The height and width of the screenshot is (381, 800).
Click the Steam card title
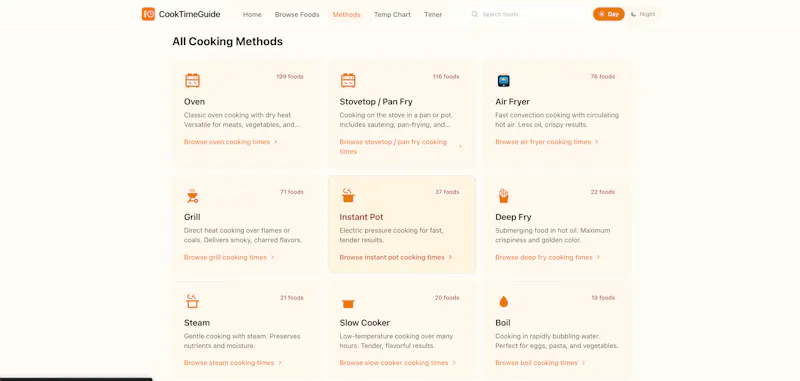(x=197, y=323)
